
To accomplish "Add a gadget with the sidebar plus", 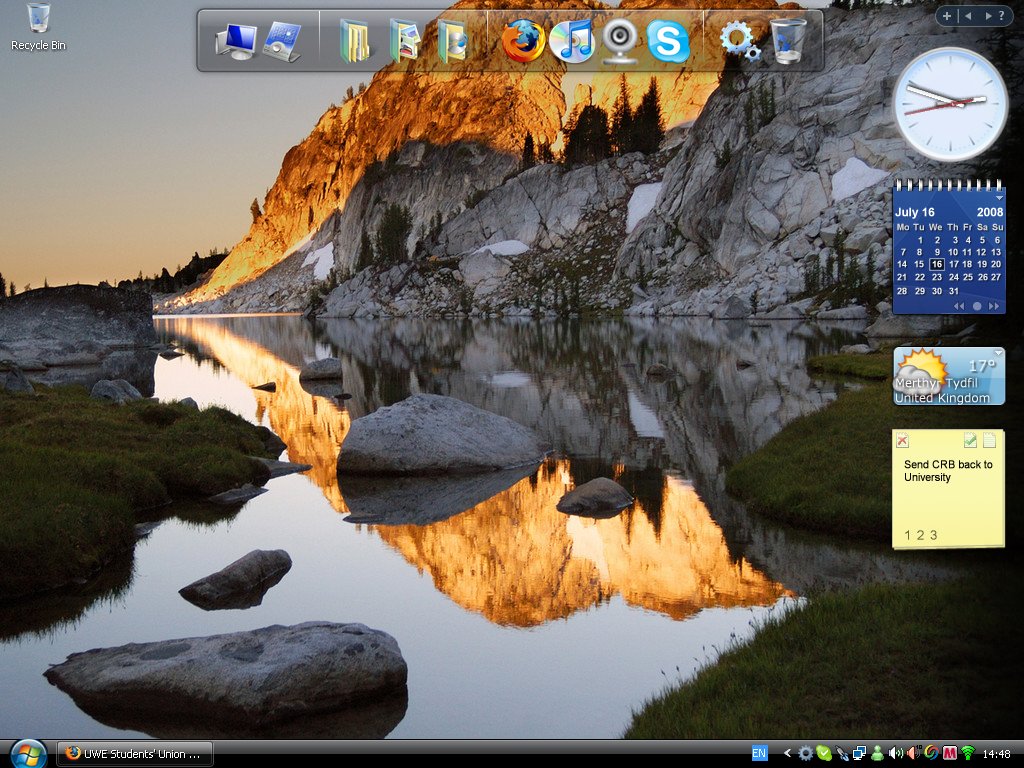I will click(x=947, y=16).
